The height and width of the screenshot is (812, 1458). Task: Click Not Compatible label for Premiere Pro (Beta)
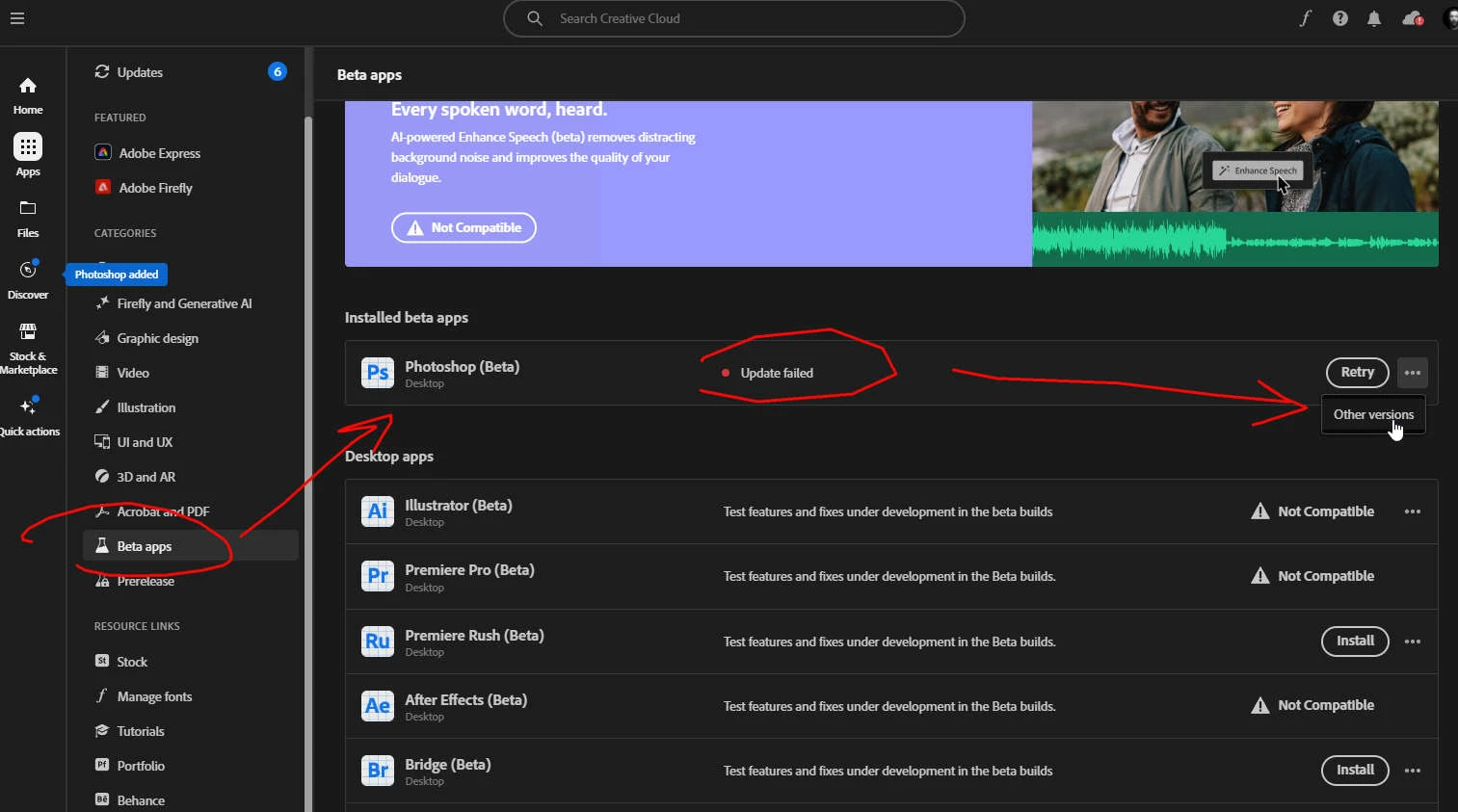tap(1326, 576)
